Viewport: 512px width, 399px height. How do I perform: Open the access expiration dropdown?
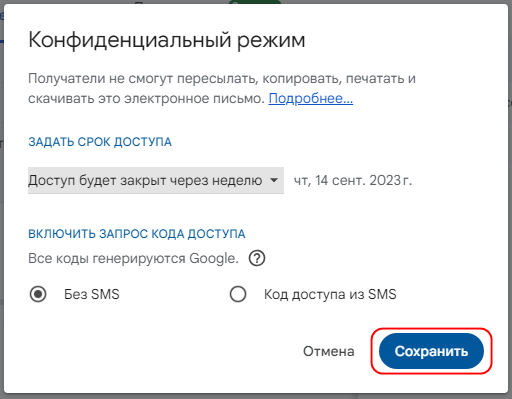pyautogui.click(x=156, y=180)
